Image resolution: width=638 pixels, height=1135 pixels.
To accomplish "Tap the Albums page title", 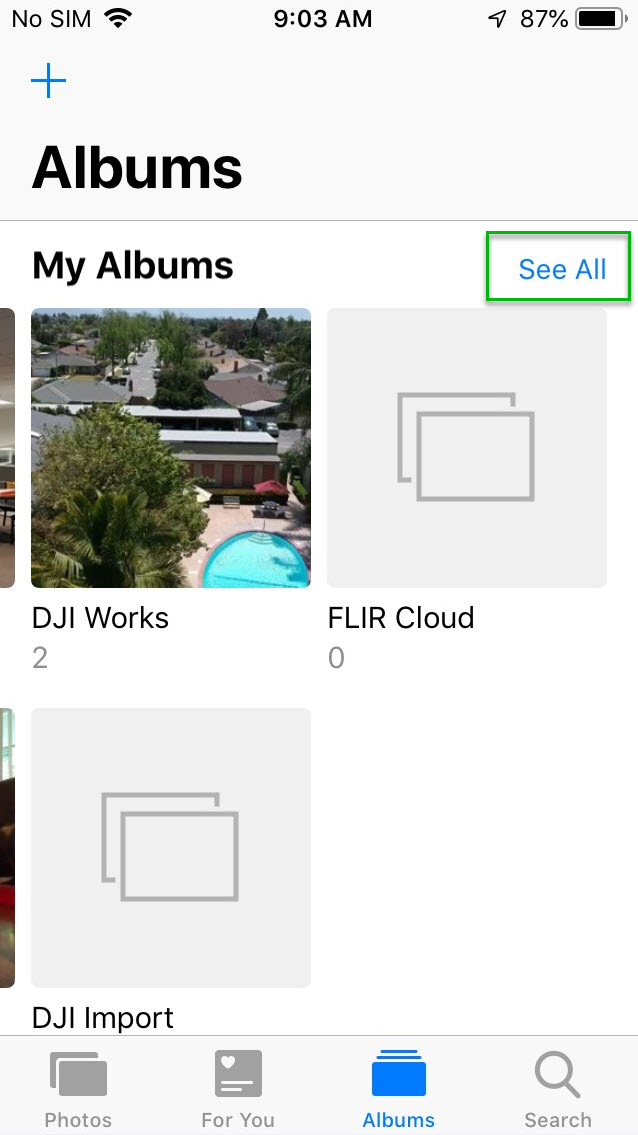I will point(137,167).
